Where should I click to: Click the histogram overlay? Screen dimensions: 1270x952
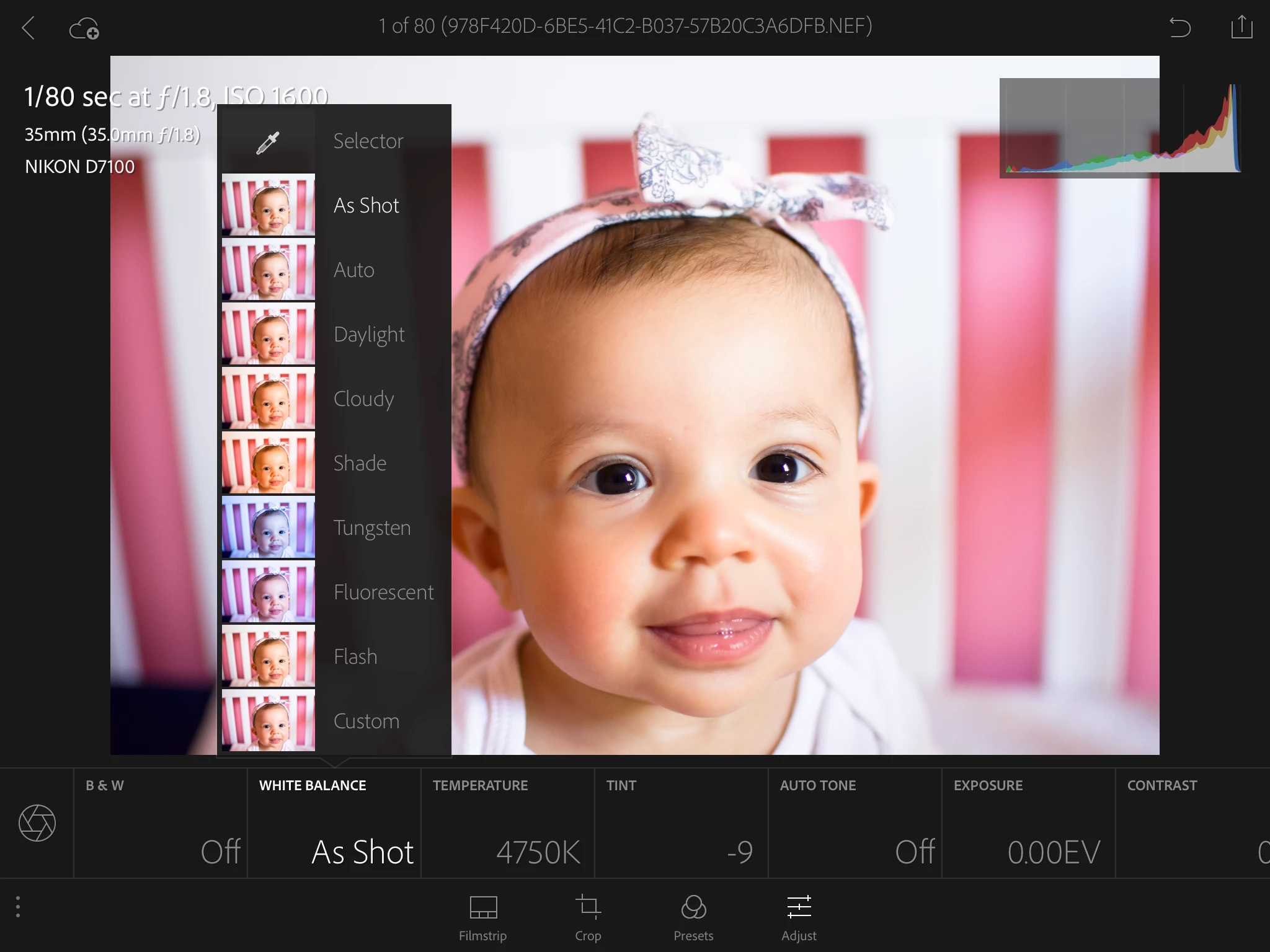pyautogui.click(x=1119, y=128)
